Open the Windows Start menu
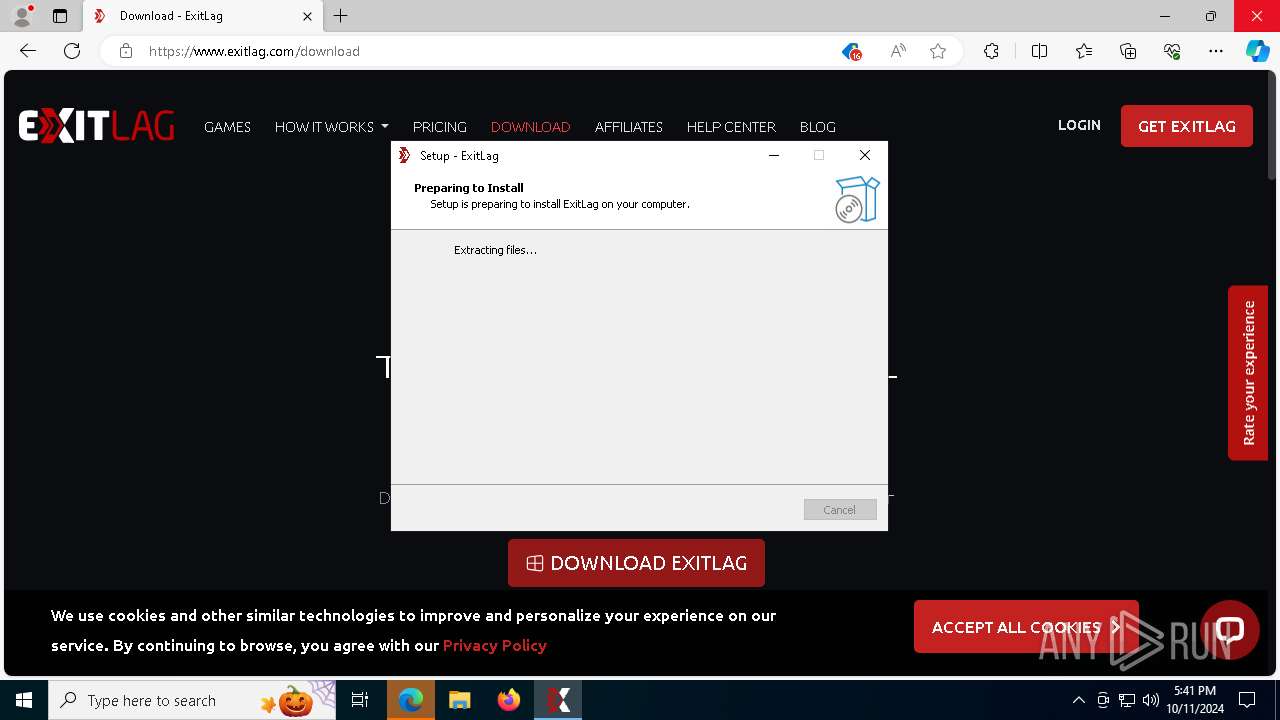The image size is (1280, 720). click(x=24, y=700)
